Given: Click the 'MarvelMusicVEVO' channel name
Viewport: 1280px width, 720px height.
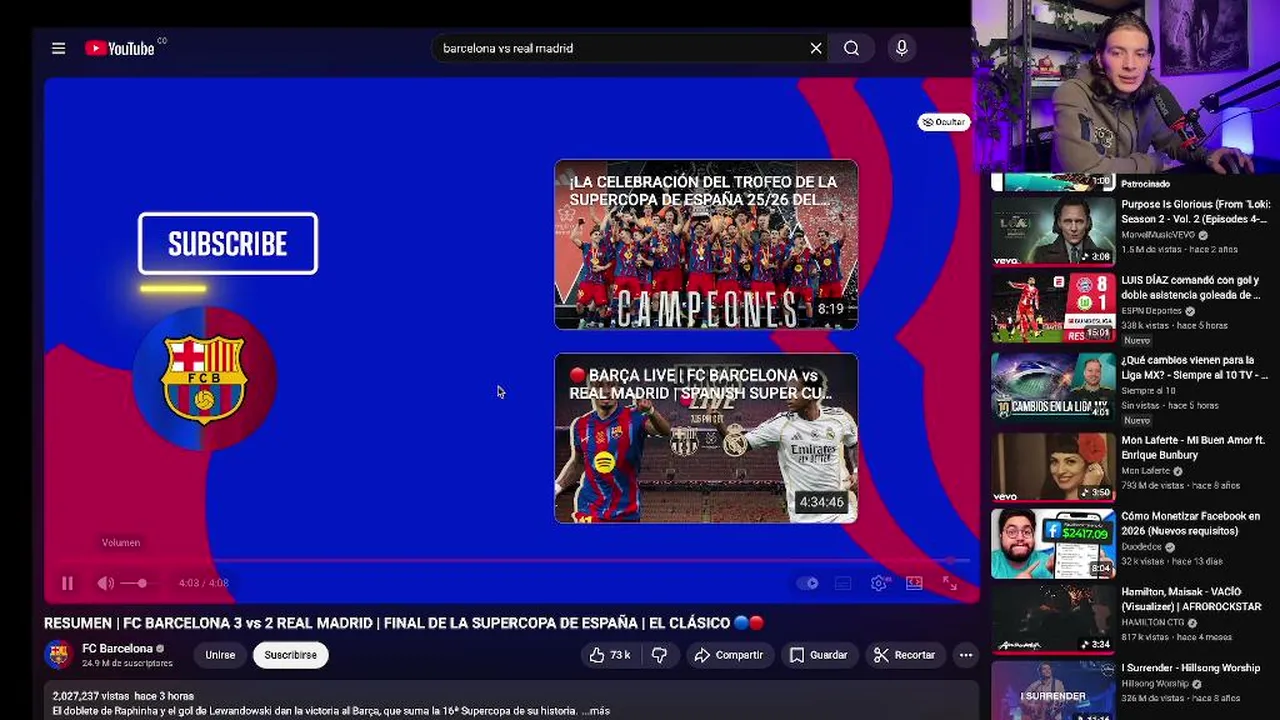Looking at the screenshot, I should click(x=1158, y=235).
